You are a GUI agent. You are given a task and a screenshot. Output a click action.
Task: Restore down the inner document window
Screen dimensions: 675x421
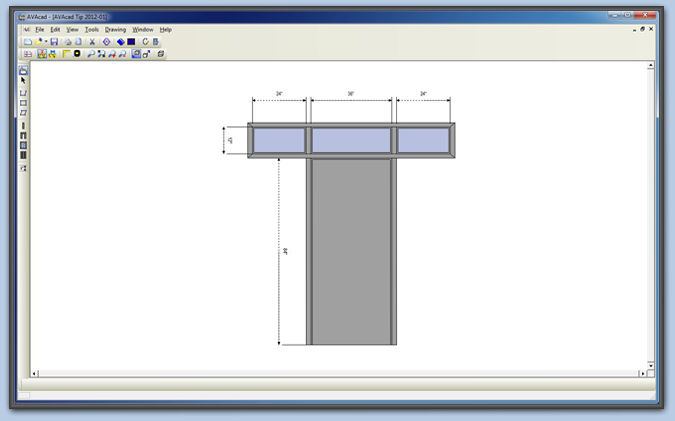[642, 30]
